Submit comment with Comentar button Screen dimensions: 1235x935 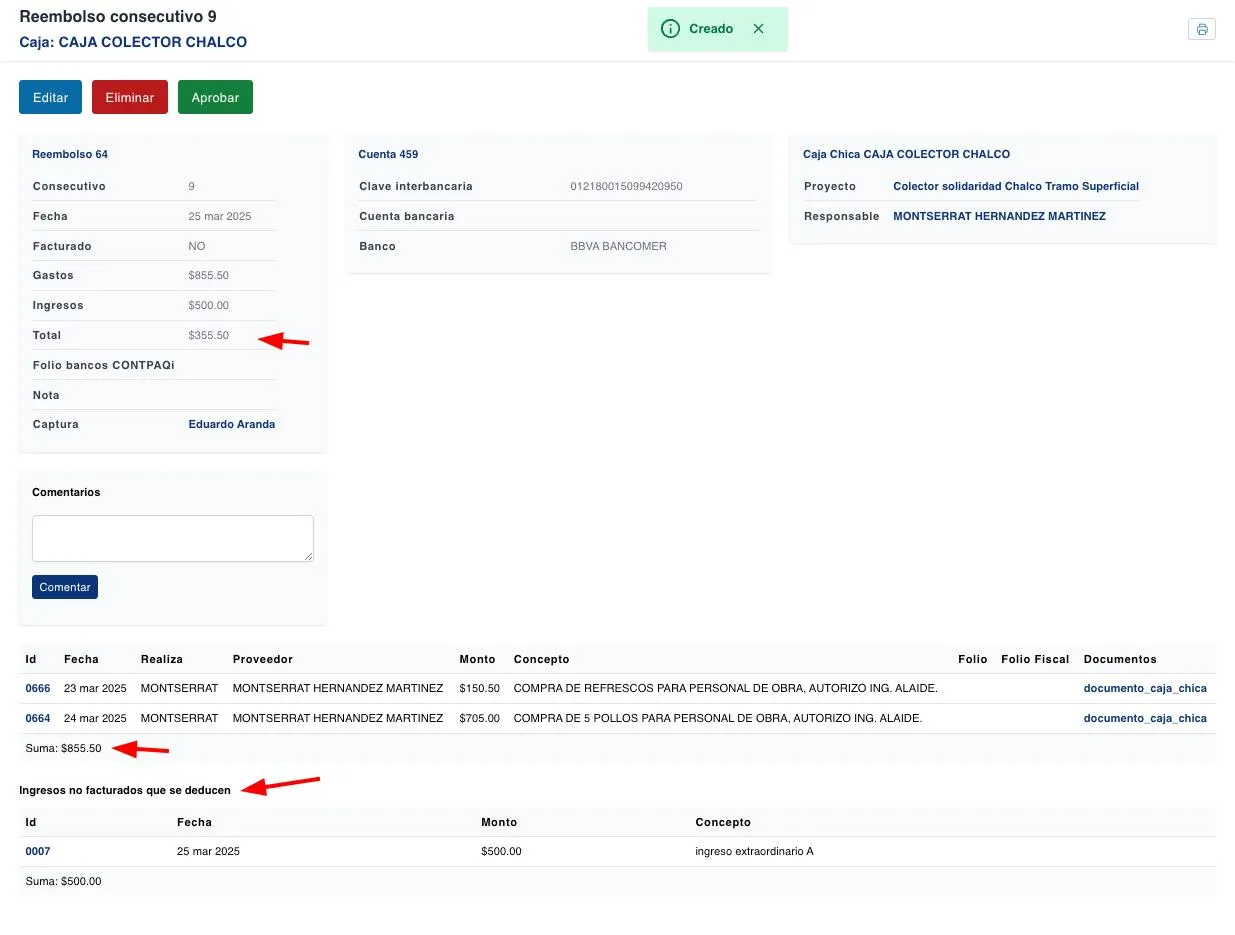[65, 587]
